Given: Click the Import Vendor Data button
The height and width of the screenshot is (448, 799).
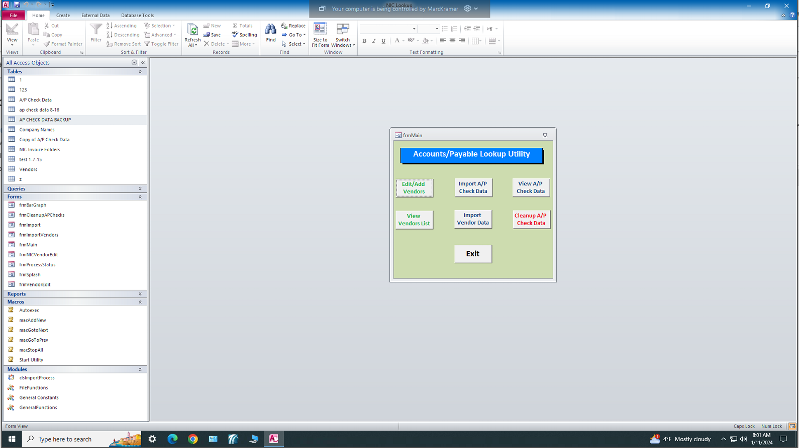Looking at the screenshot, I should tap(473, 219).
